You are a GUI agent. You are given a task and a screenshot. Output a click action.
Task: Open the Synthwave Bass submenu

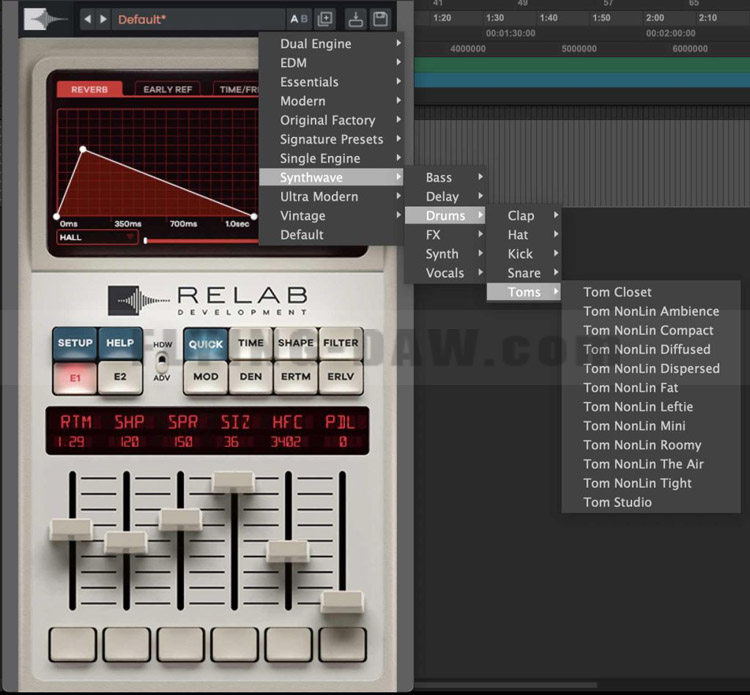[446, 177]
